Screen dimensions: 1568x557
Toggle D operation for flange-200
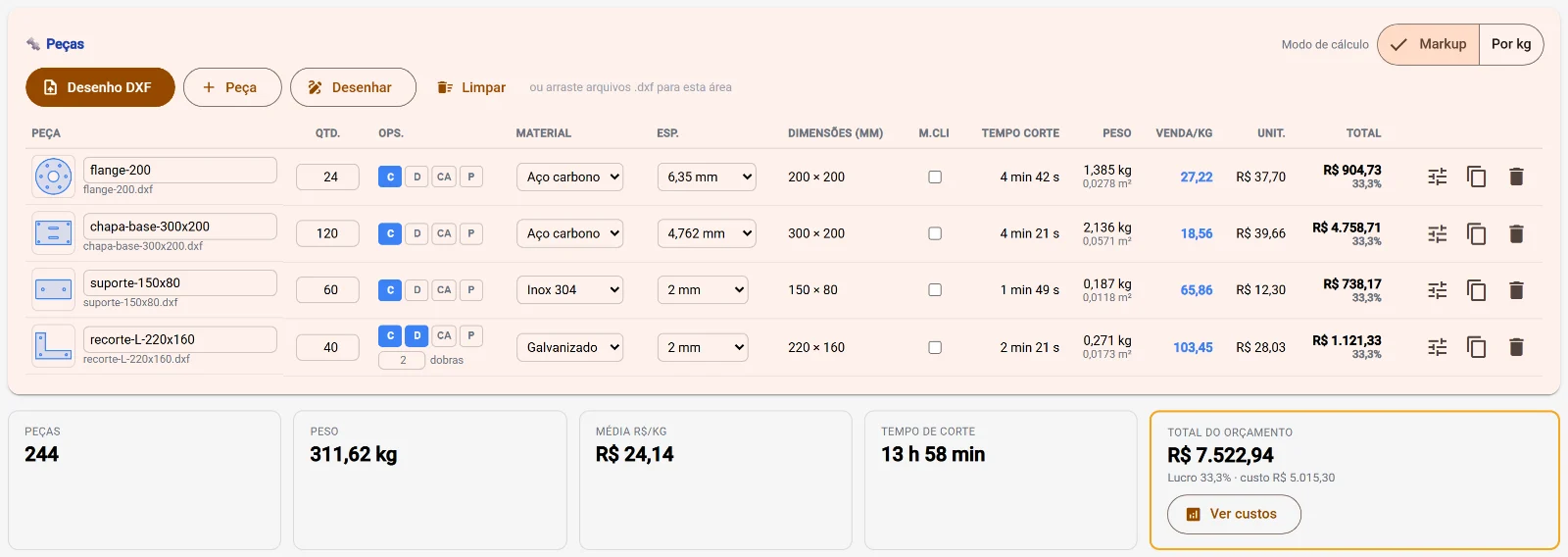pos(416,177)
